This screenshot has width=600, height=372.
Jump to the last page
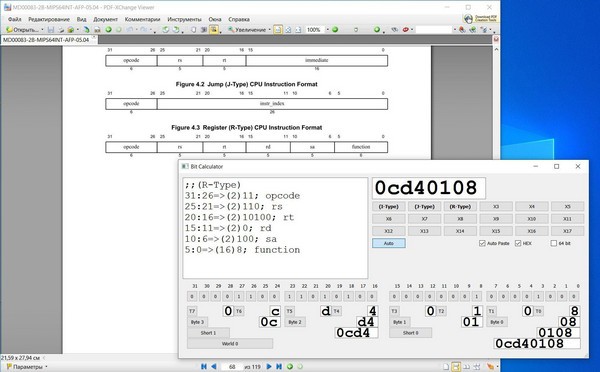tap(279, 367)
